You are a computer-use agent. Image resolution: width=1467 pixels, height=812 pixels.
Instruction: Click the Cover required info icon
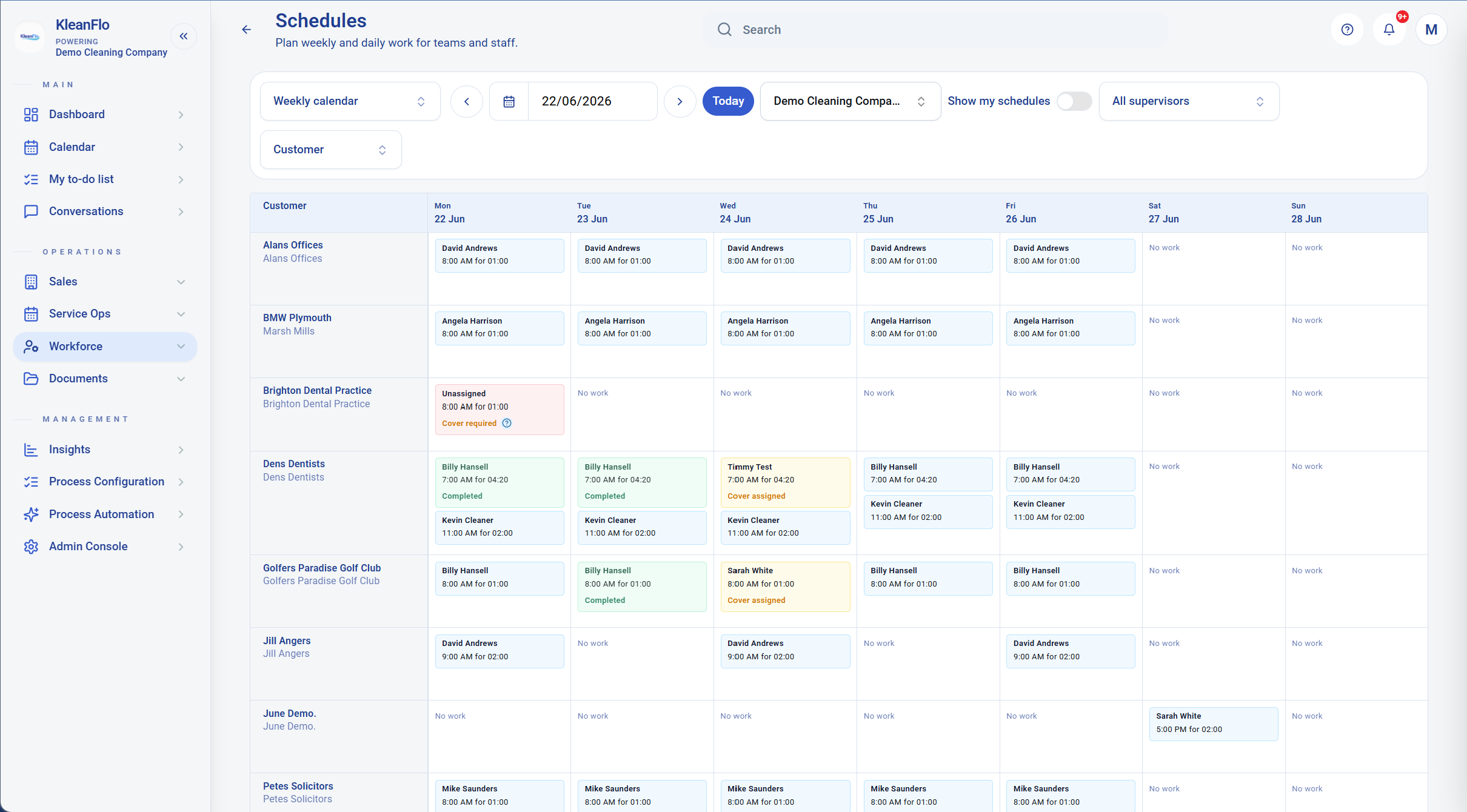coord(507,423)
